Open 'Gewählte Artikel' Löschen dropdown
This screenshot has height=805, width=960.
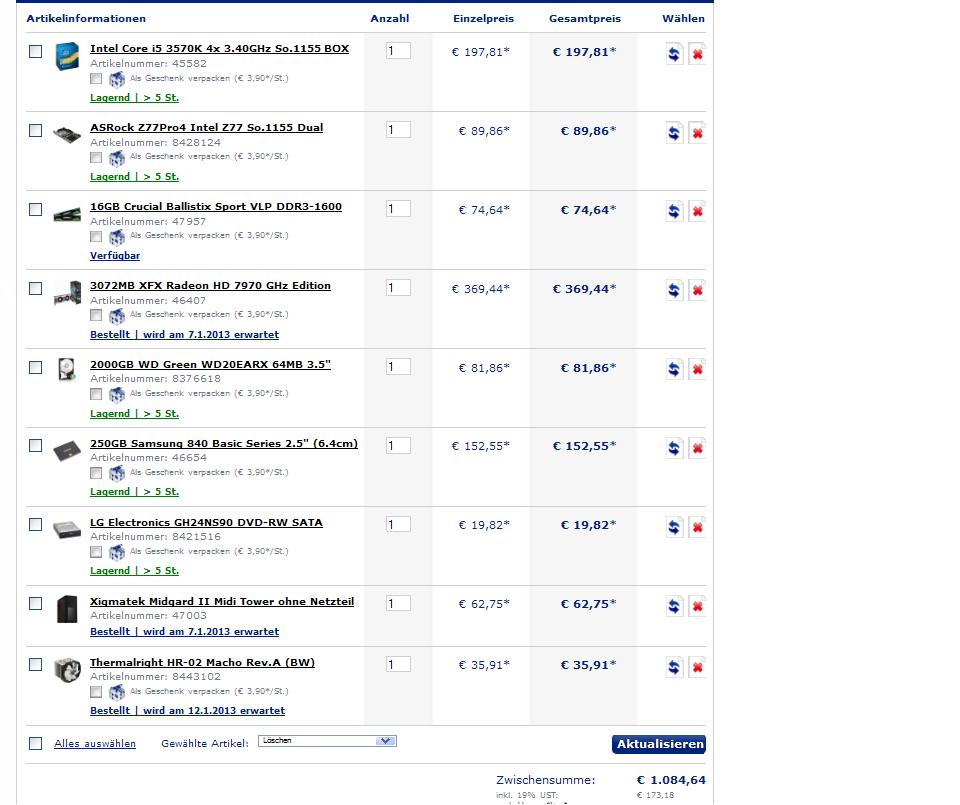coord(327,741)
